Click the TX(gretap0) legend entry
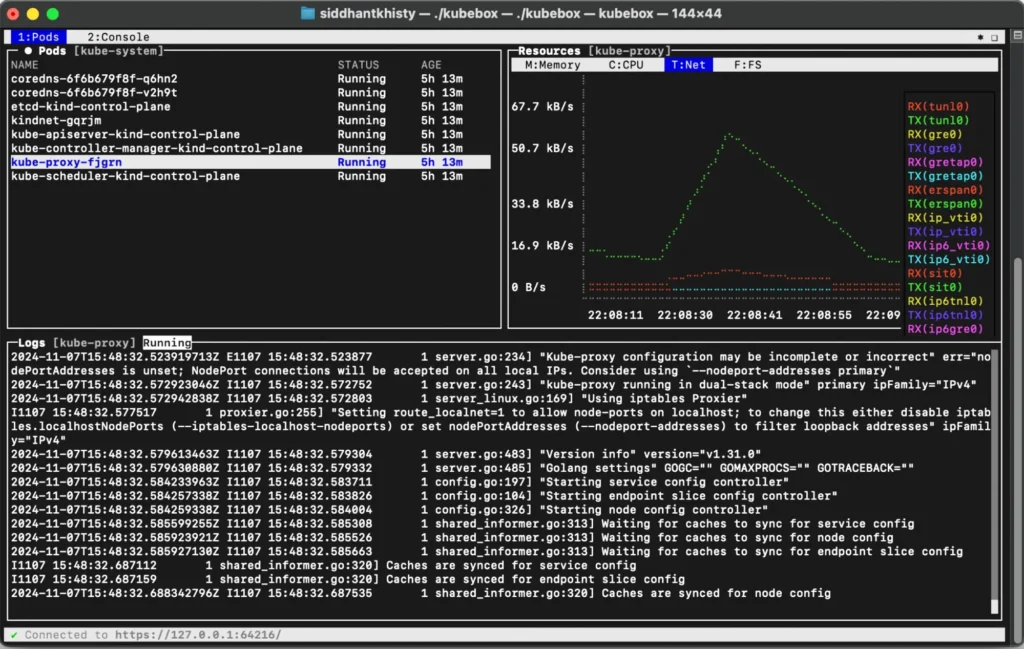 pyautogui.click(x=945, y=176)
